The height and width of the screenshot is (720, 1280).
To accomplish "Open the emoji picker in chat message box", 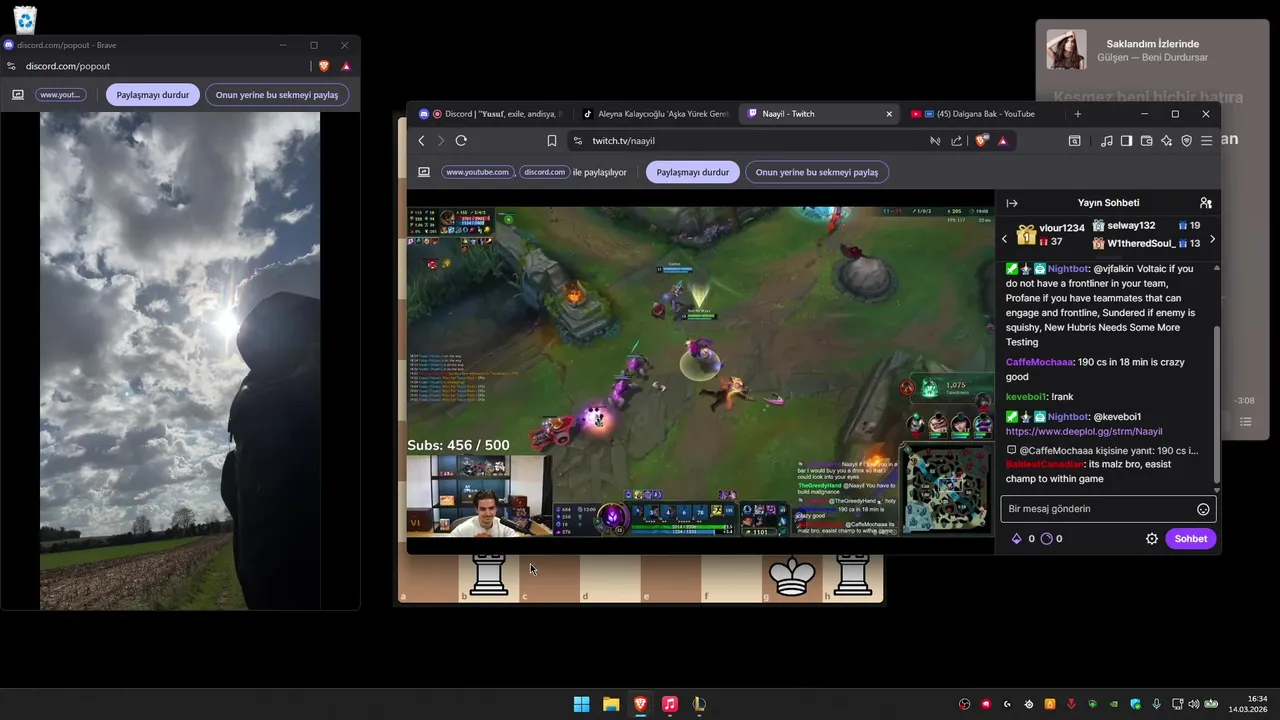I will coord(1203,509).
